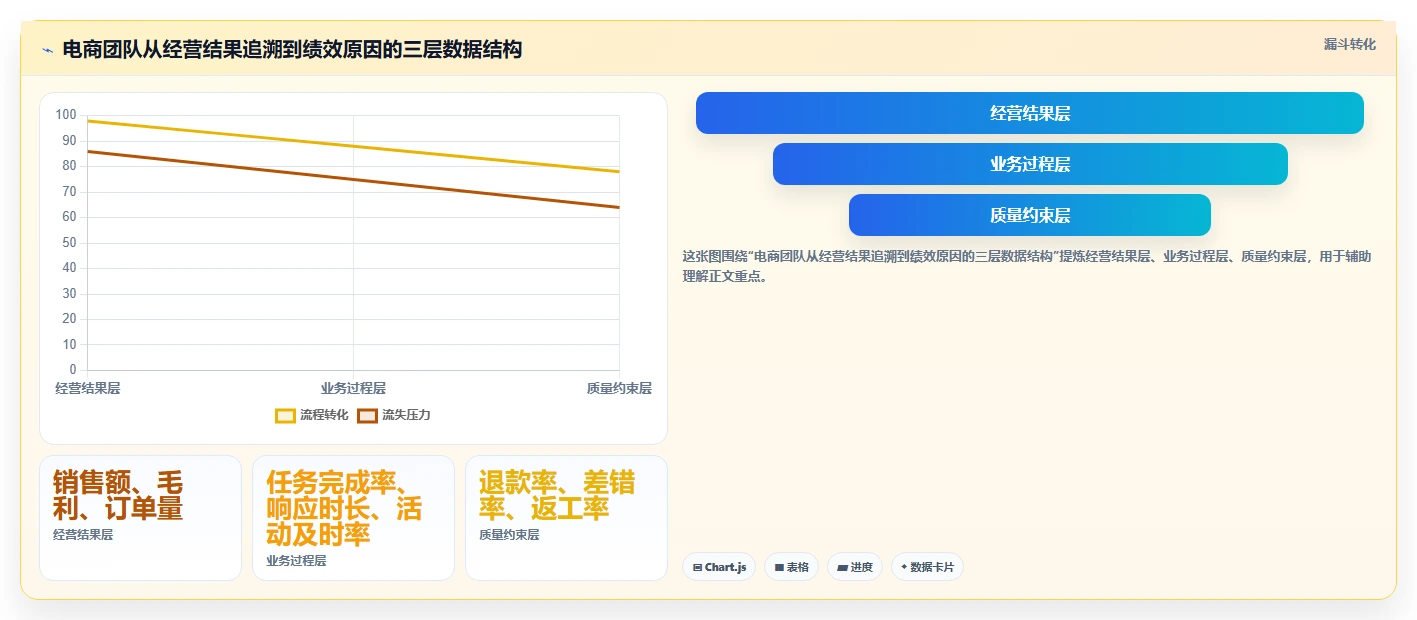Click the y-axis value 50

tap(69, 243)
